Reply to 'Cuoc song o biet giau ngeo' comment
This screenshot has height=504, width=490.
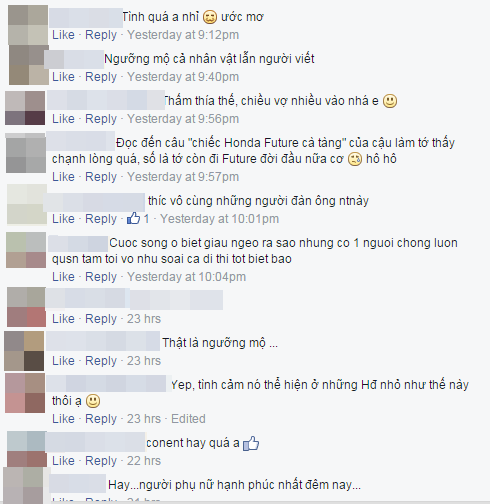[x=101, y=277]
